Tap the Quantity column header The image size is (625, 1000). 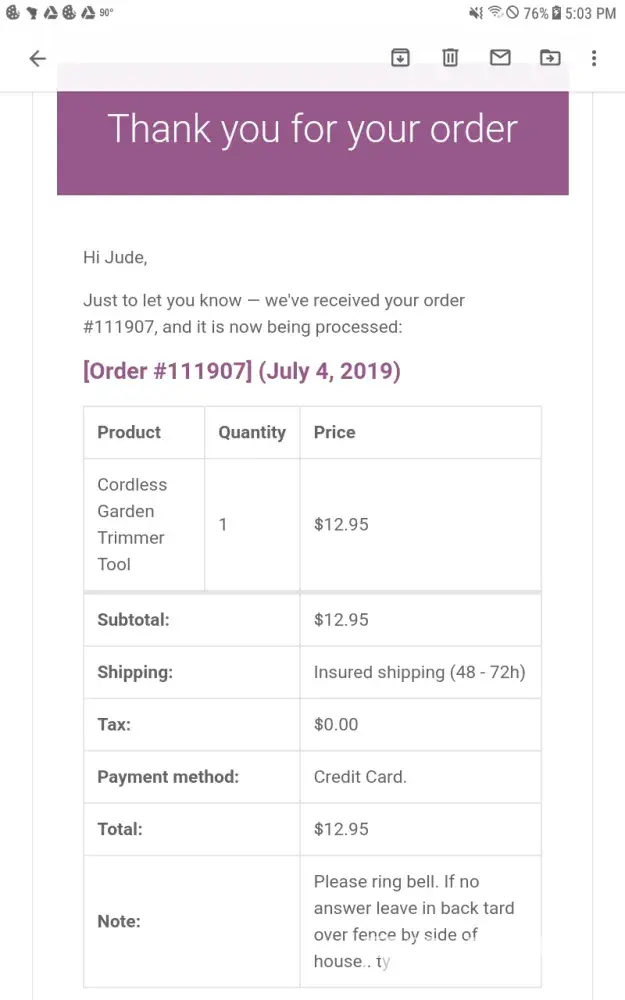click(252, 432)
